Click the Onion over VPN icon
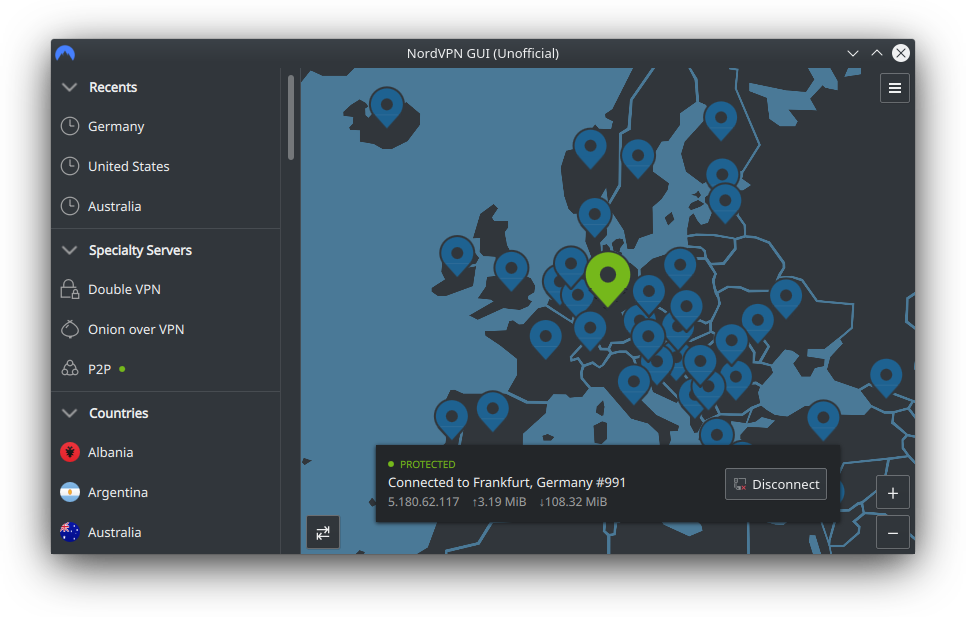The height and width of the screenshot is (617, 966). pyautogui.click(x=70, y=329)
